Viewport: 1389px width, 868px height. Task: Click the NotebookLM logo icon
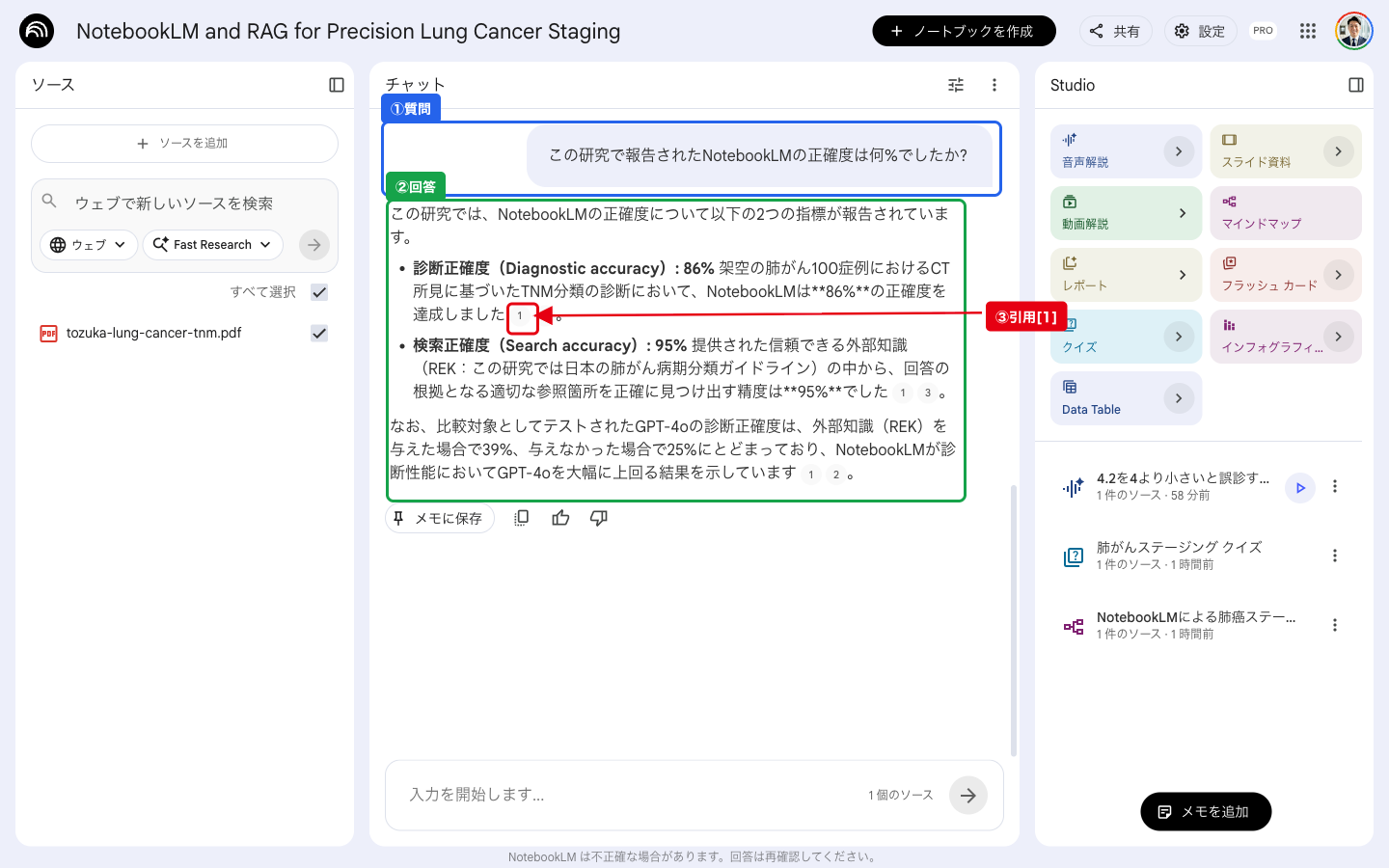pyautogui.click(x=37, y=31)
